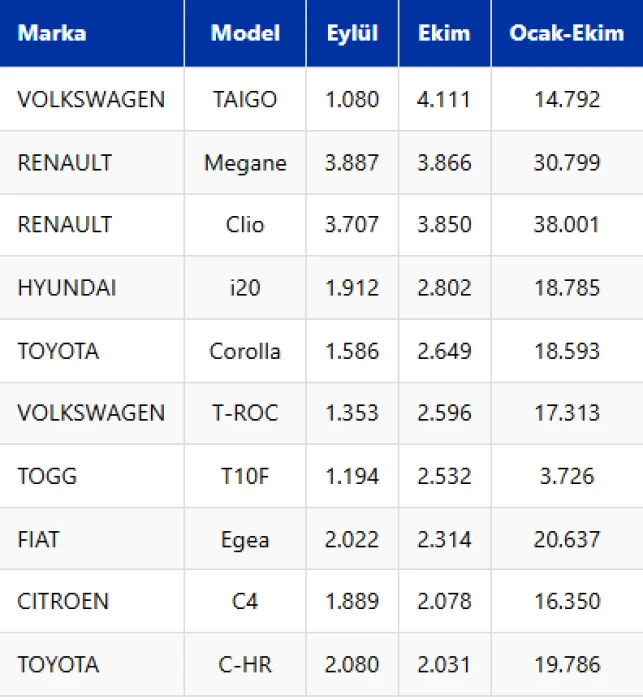
Task: Click the TOGG brand cell
Action: click(47, 476)
